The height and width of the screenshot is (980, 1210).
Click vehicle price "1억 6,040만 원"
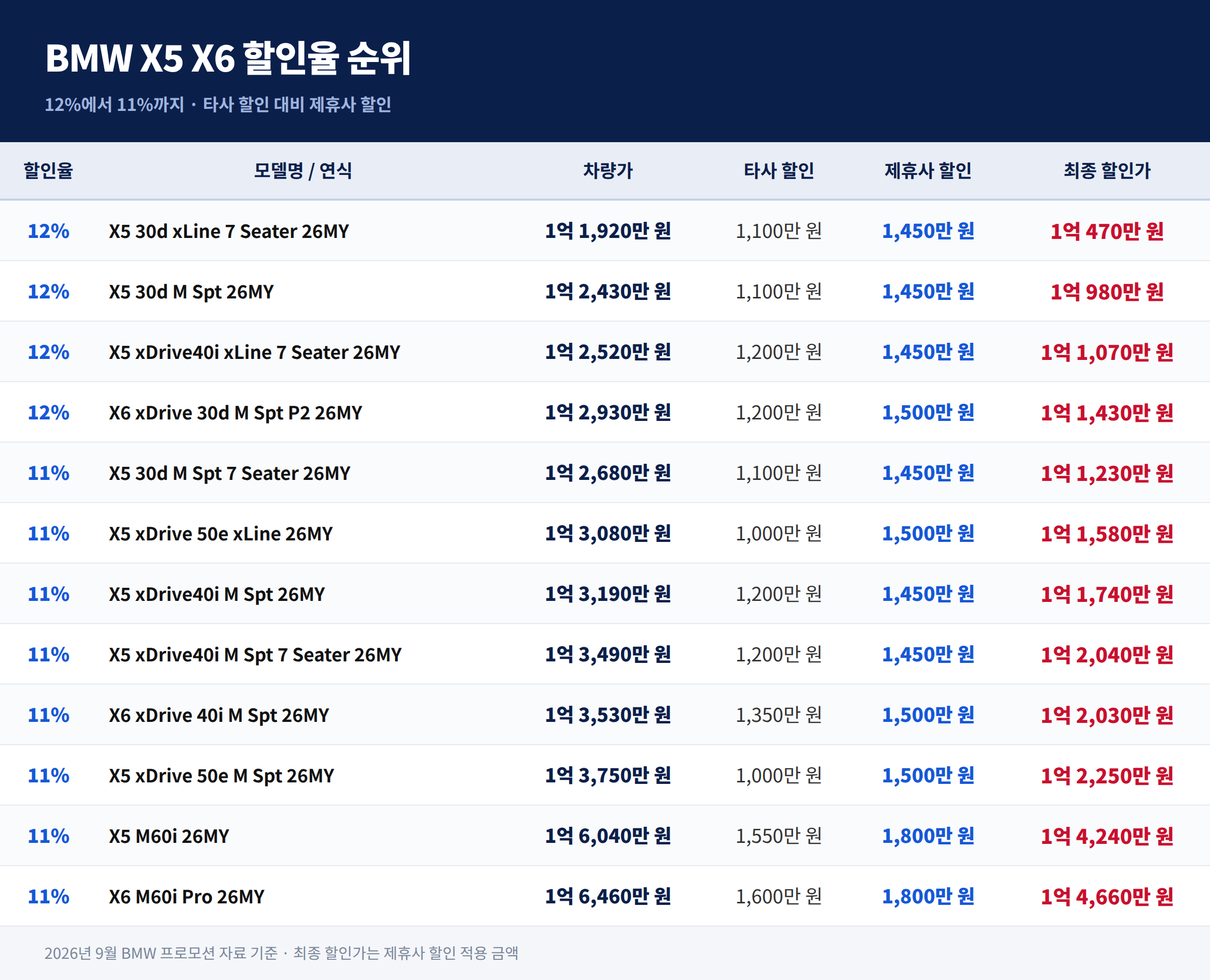pyautogui.click(x=608, y=835)
